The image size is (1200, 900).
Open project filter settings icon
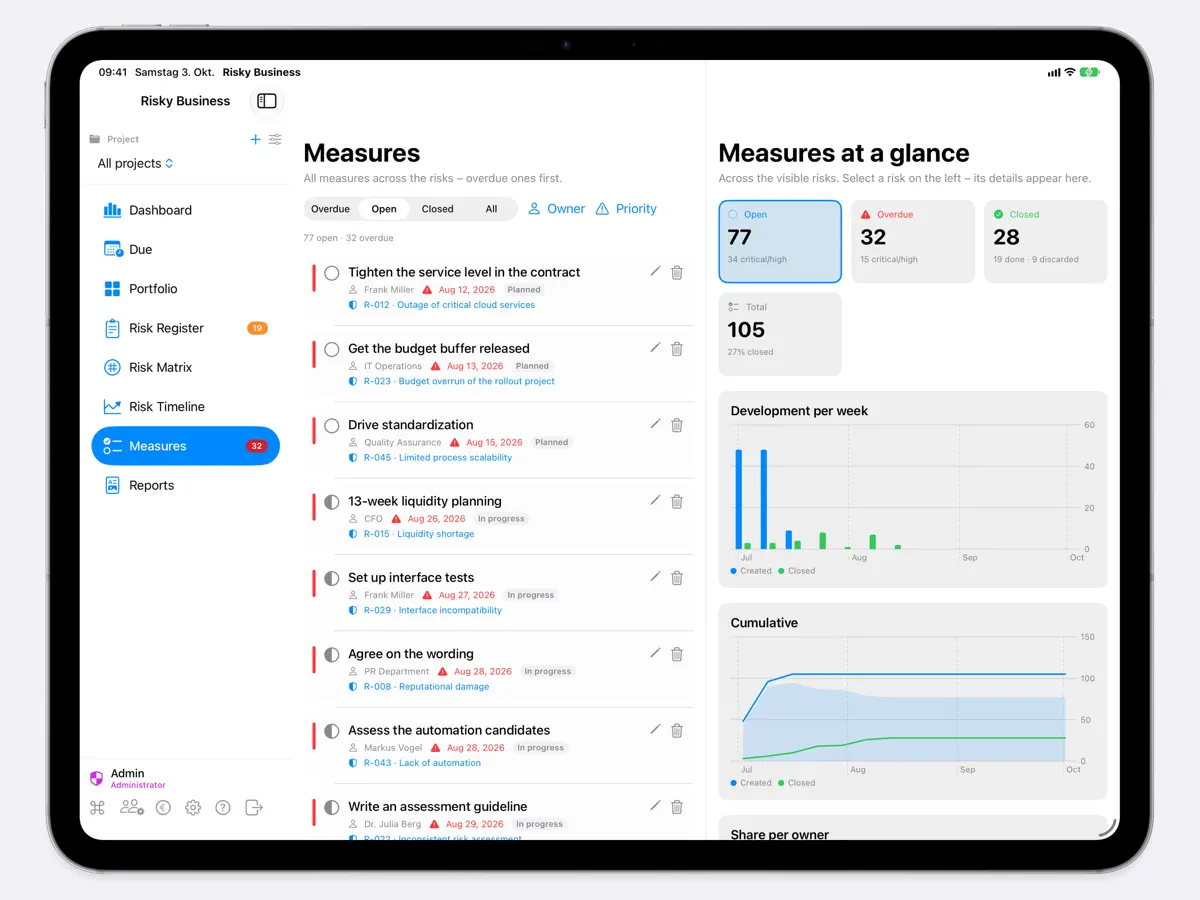(x=276, y=139)
